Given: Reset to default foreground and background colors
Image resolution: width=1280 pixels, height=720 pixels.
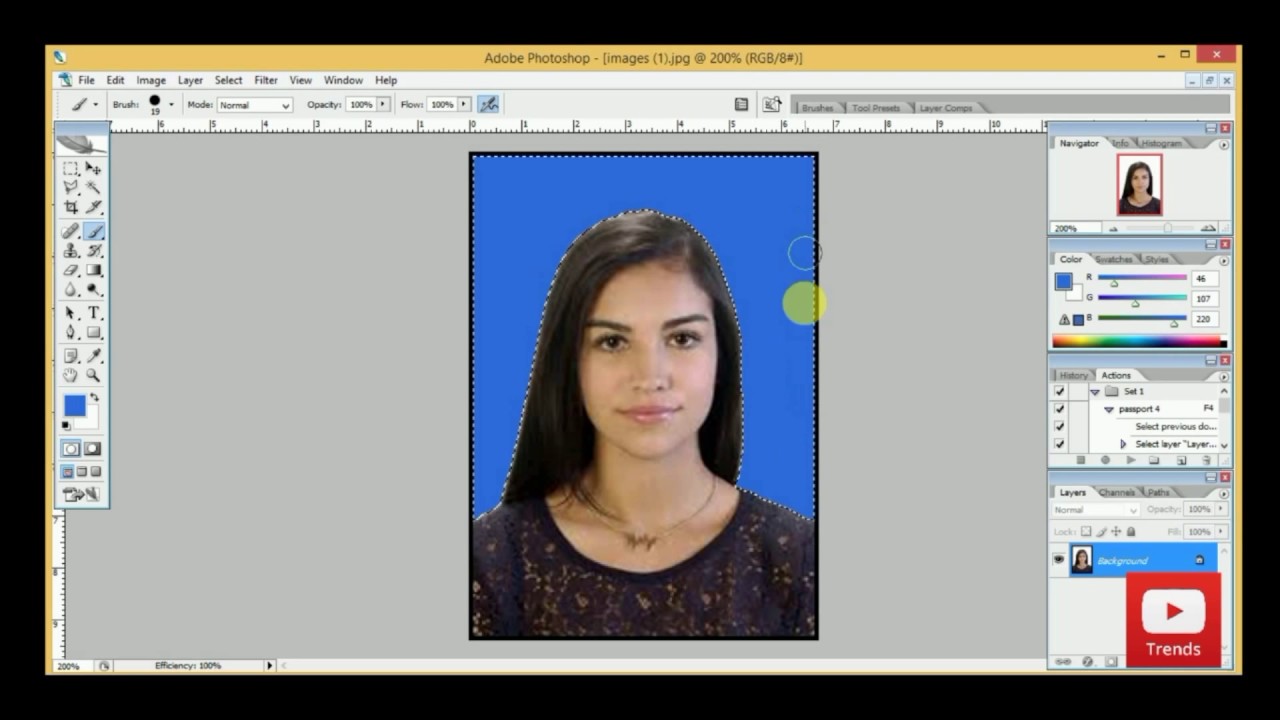Looking at the screenshot, I should pyautogui.click(x=67, y=424).
